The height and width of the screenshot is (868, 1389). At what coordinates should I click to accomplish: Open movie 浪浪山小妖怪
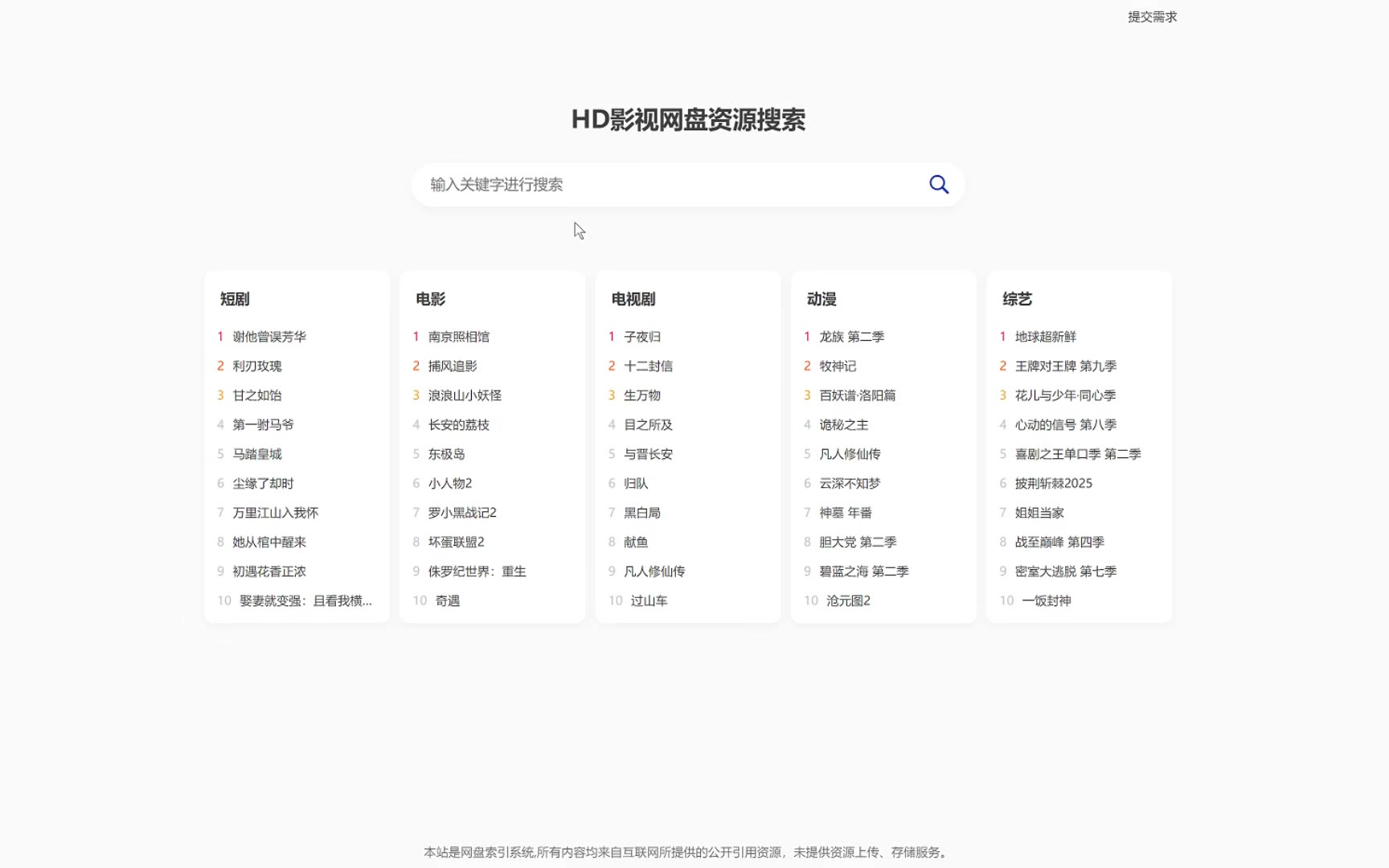465,395
